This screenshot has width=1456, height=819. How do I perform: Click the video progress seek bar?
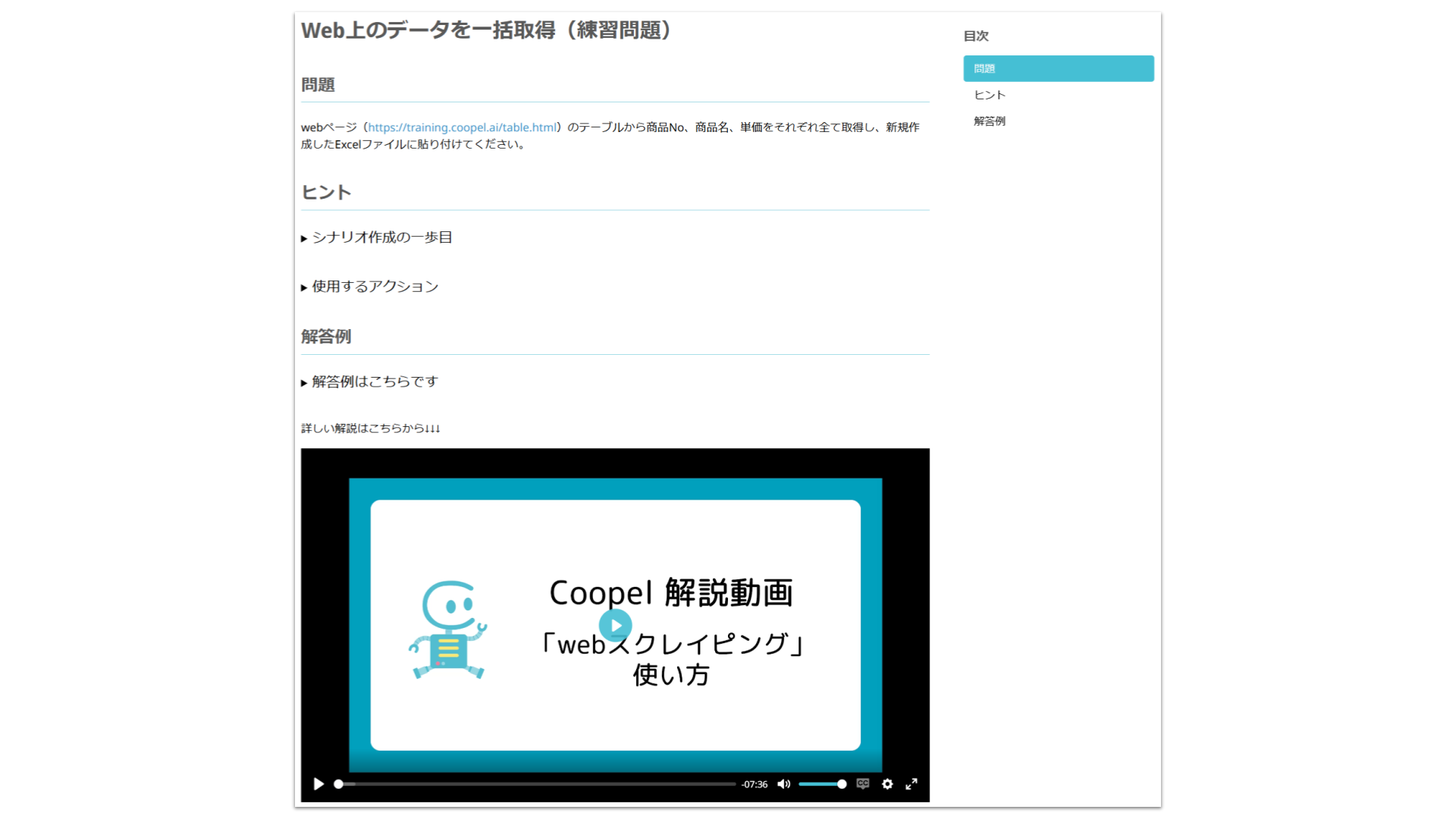pyautogui.click(x=535, y=784)
